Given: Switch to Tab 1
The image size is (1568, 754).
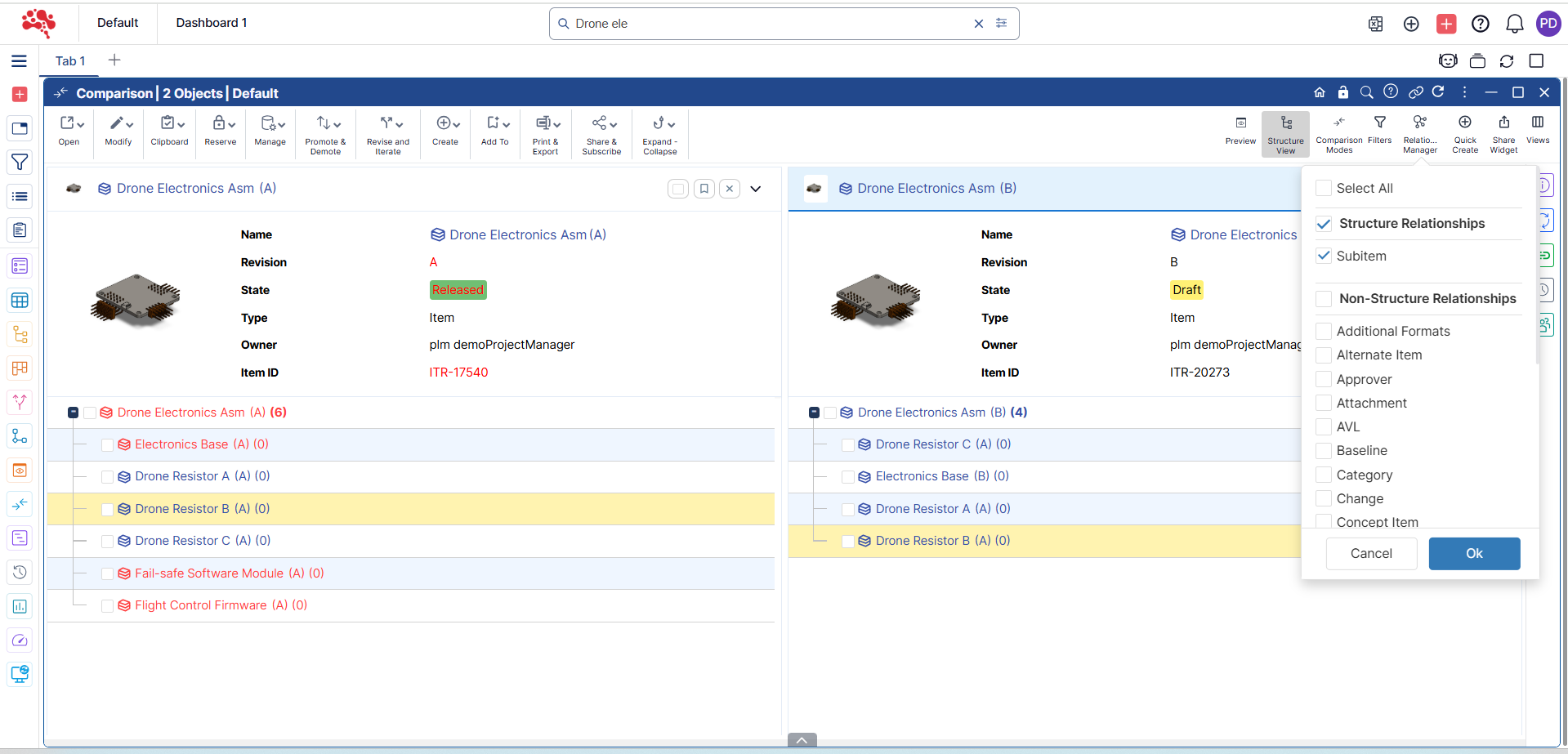Looking at the screenshot, I should click(x=70, y=61).
